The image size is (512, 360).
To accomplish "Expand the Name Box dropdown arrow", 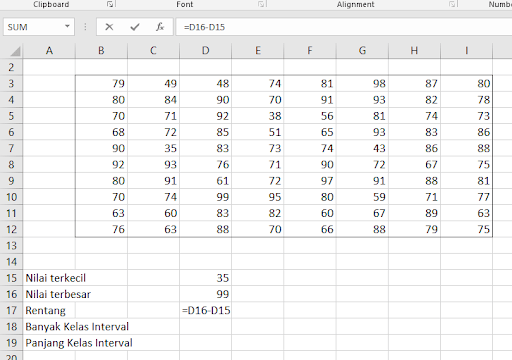I will (67, 26).
